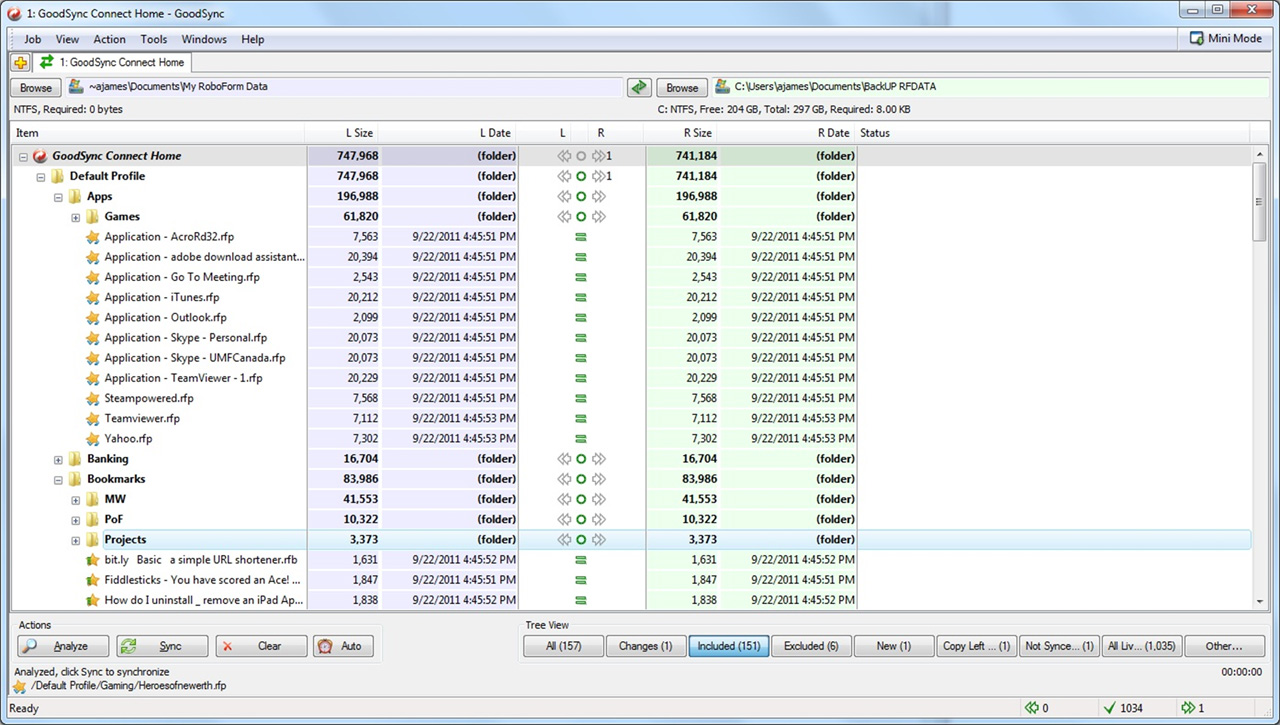Click the left-side Browse button
The image size is (1280, 725).
(x=36, y=88)
